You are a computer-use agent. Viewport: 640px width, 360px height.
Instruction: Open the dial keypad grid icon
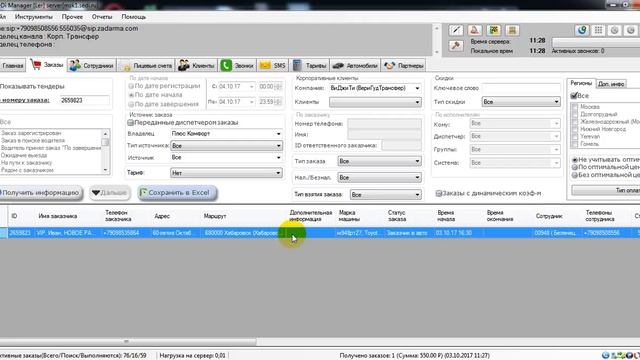click(598, 30)
